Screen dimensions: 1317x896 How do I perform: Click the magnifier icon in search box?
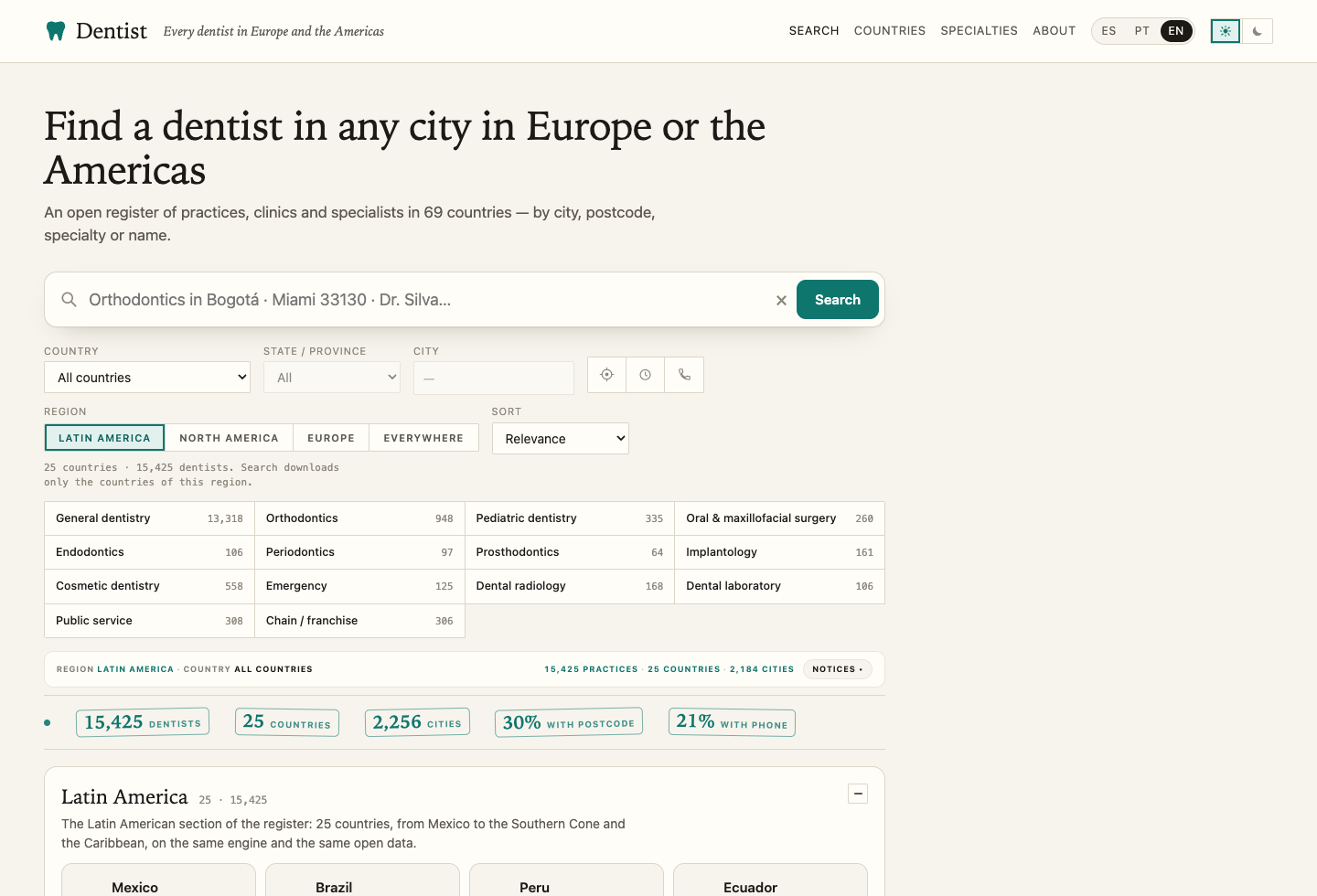click(x=69, y=300)
